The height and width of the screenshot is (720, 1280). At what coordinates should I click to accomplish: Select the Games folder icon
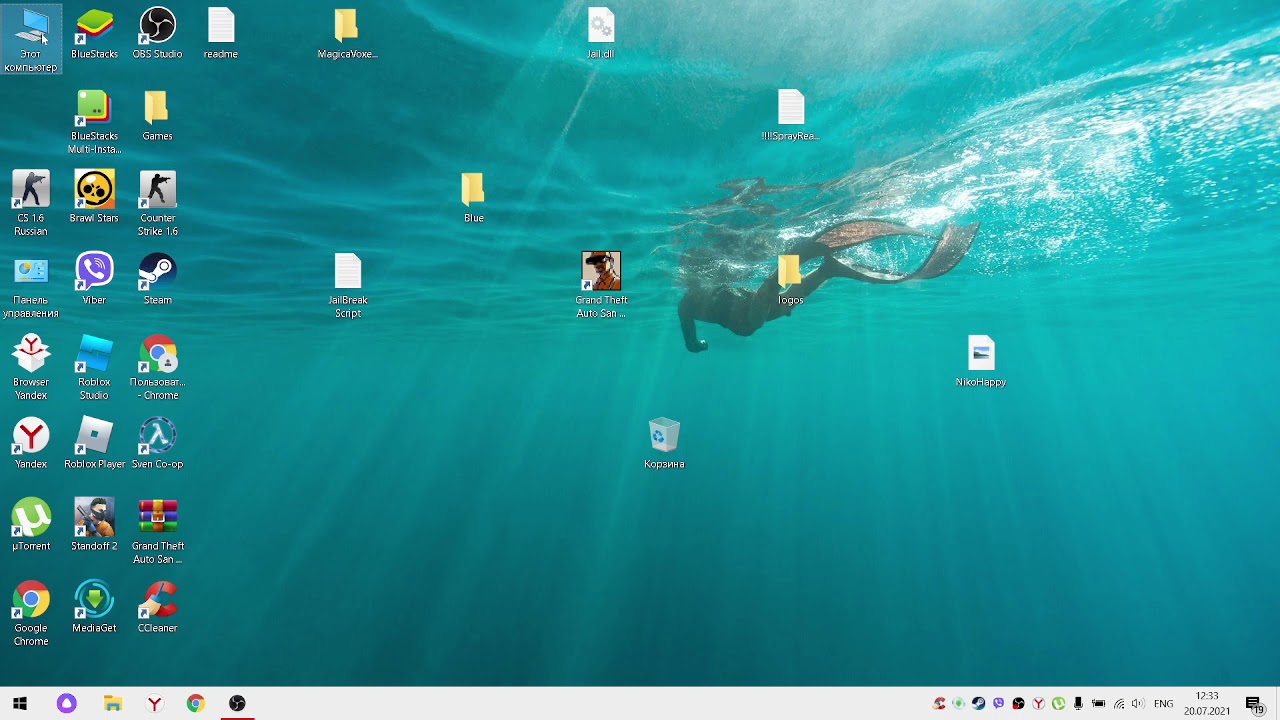coord(157,116)
